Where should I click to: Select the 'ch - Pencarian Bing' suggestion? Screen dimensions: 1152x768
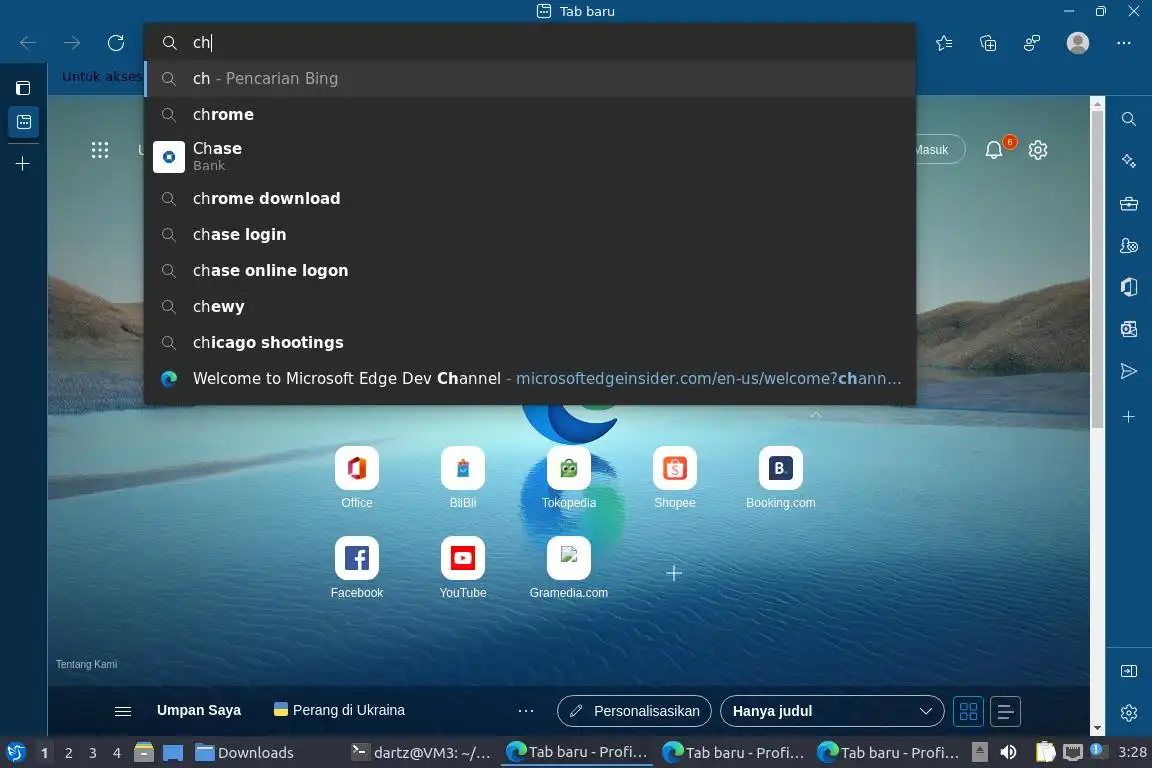click(530, 79)
